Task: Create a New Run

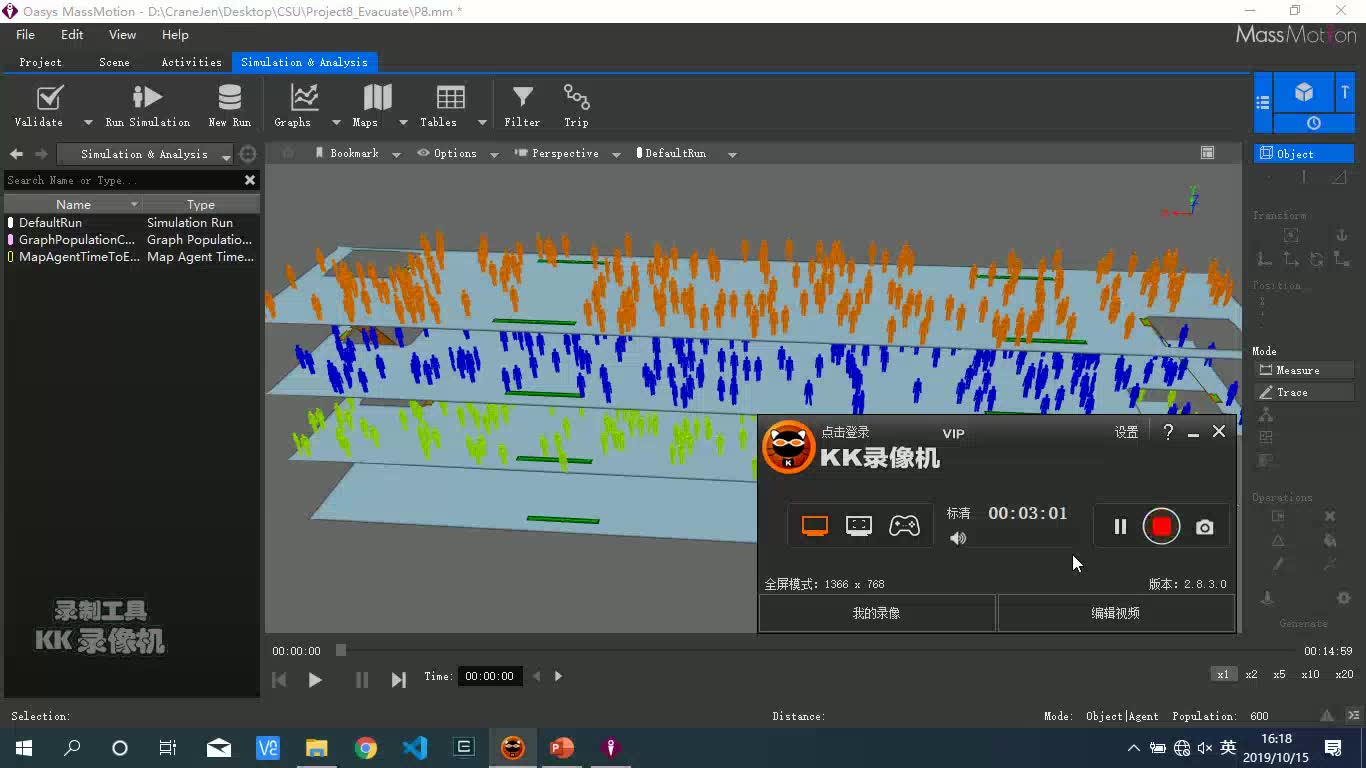Action: [229, 104]
